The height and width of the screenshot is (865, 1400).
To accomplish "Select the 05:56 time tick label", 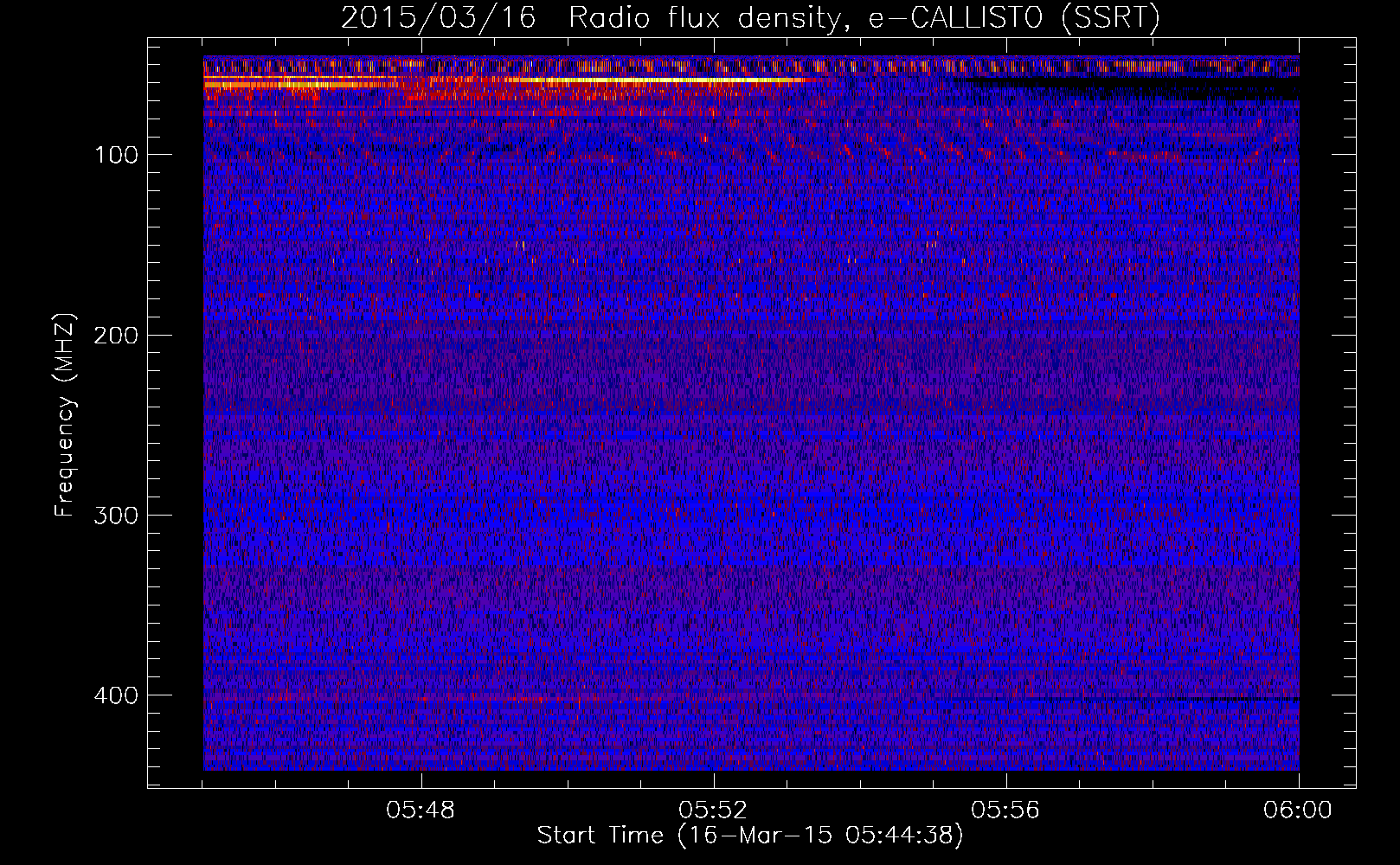I will [1005, 811].
